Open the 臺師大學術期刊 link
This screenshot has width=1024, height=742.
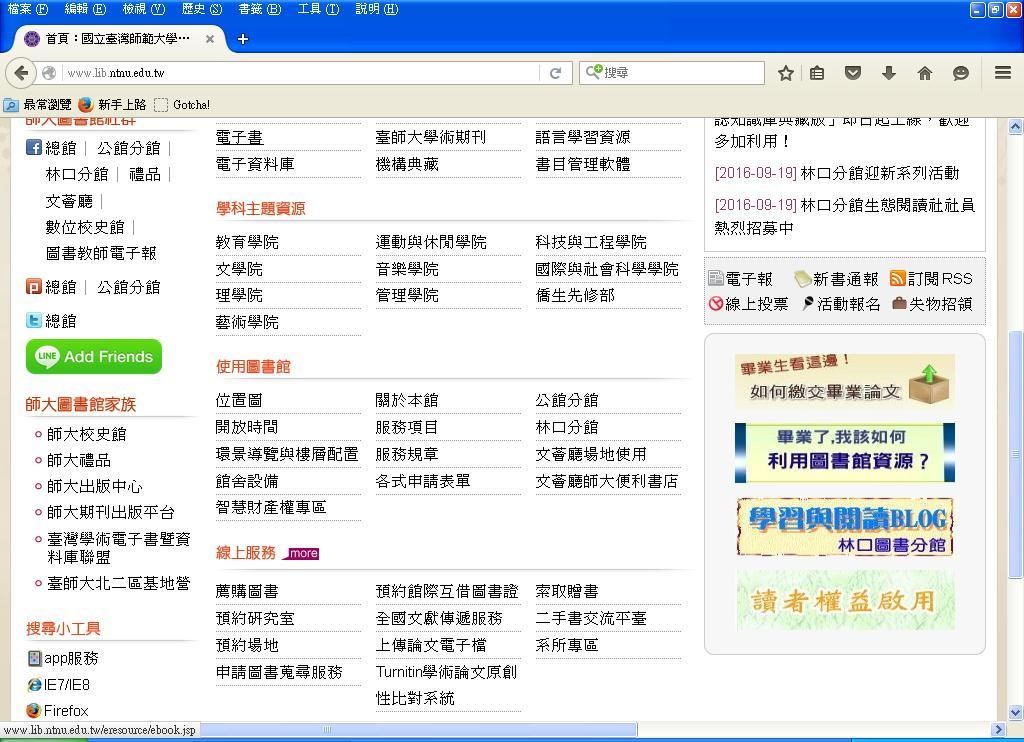(x=431, y=137)
